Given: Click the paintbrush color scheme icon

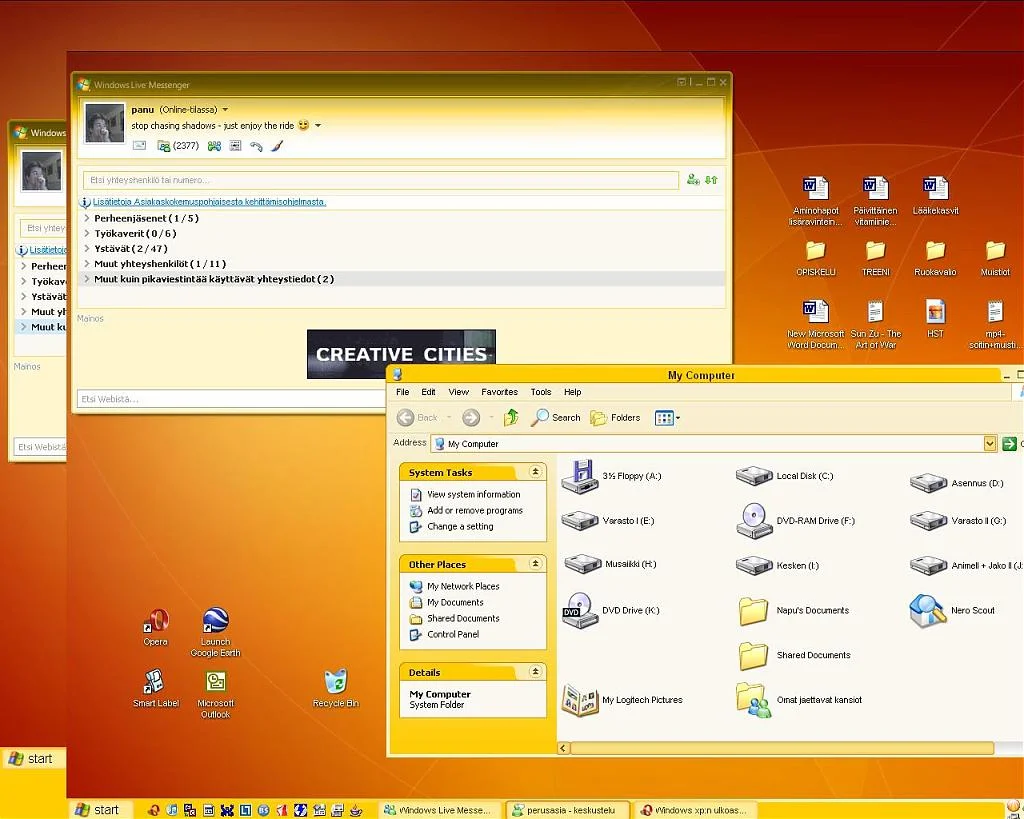Looking at the screenshot, I should click(277, 146).
